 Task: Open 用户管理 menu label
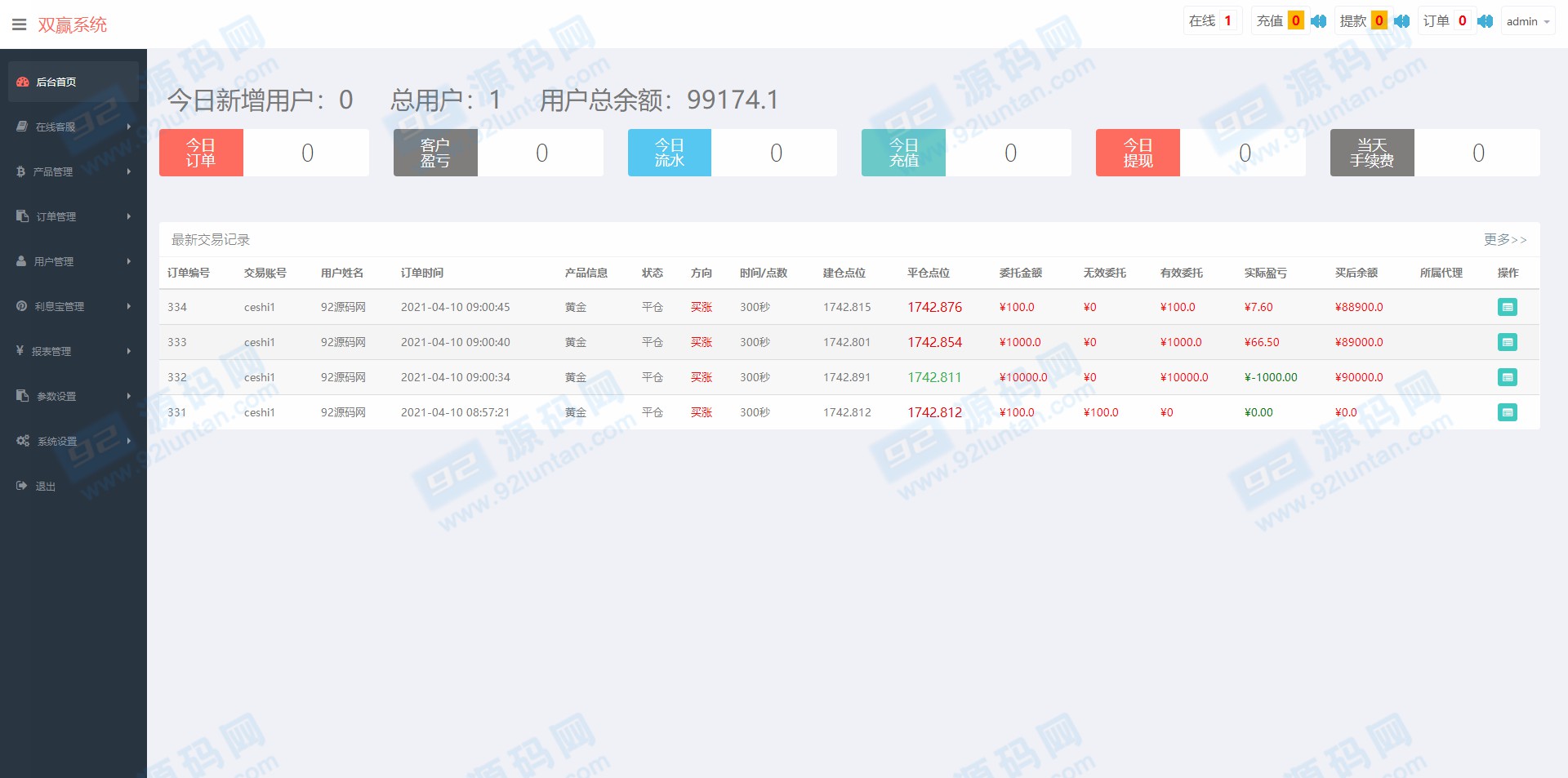pos(54,261)
